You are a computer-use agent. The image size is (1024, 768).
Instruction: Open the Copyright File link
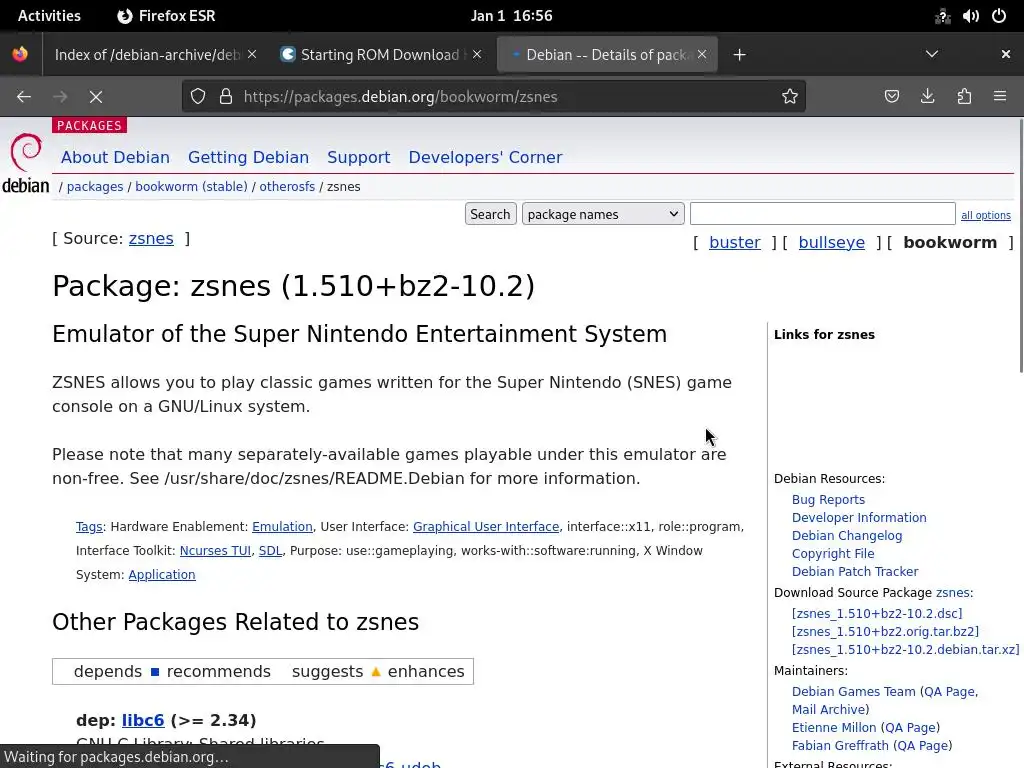833,554
